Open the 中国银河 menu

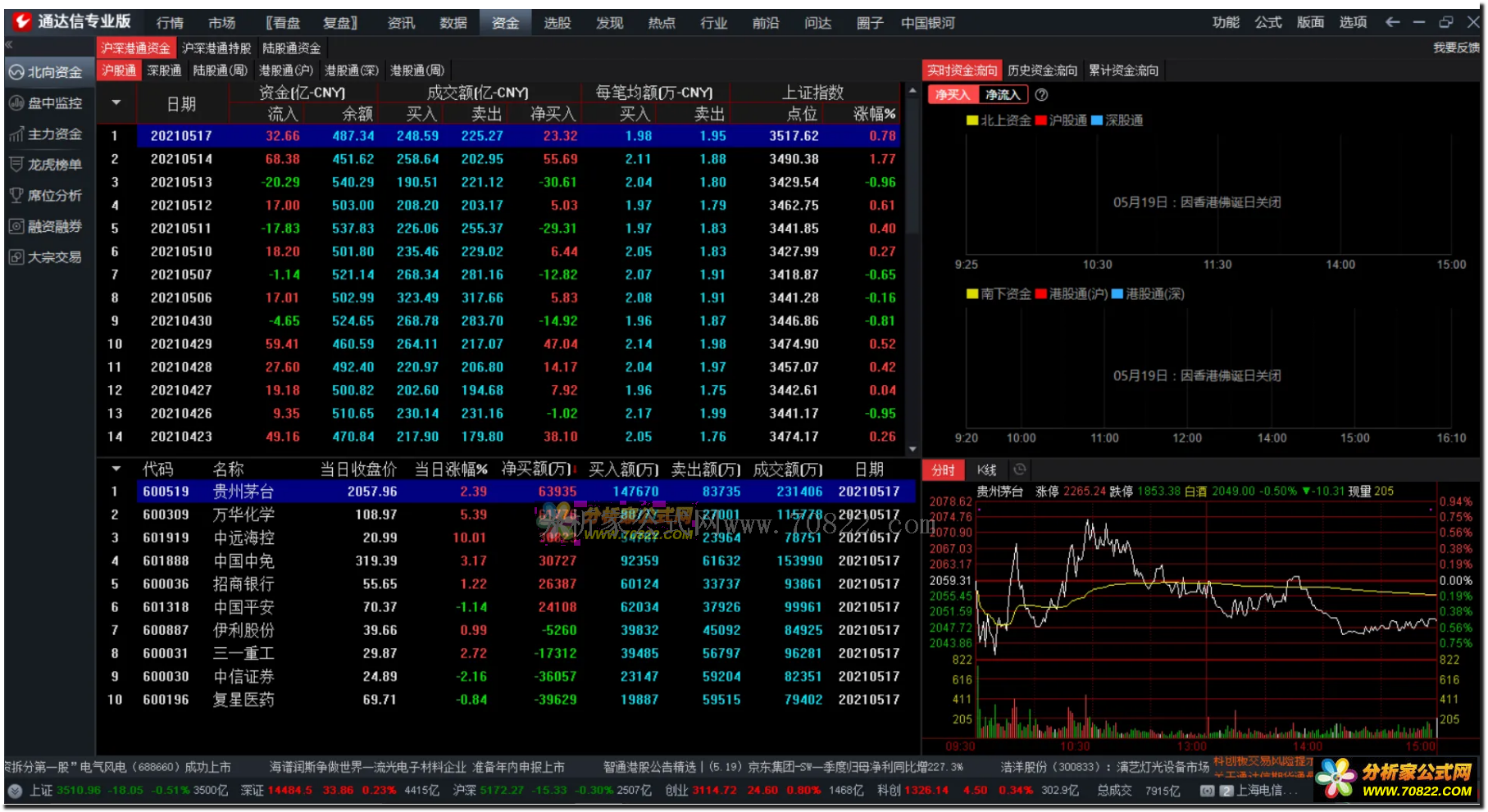point(928,23)
